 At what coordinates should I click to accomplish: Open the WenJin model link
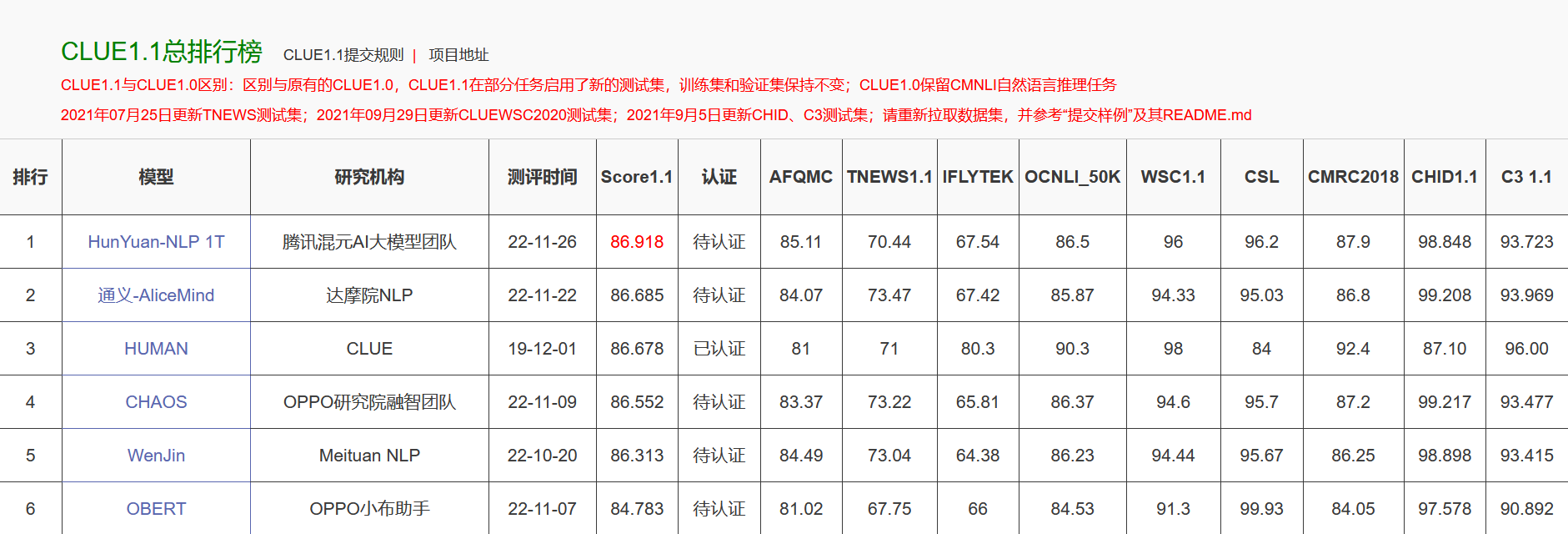[156, 456]
